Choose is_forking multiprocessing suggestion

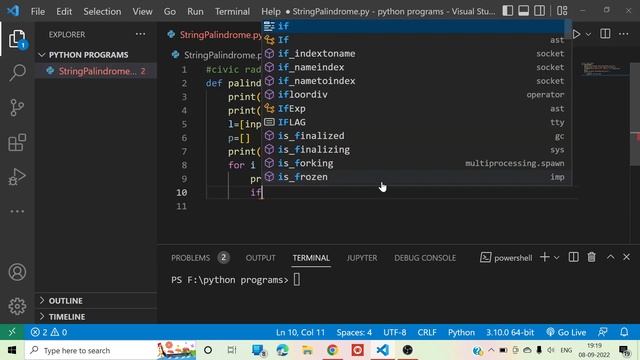416,163
